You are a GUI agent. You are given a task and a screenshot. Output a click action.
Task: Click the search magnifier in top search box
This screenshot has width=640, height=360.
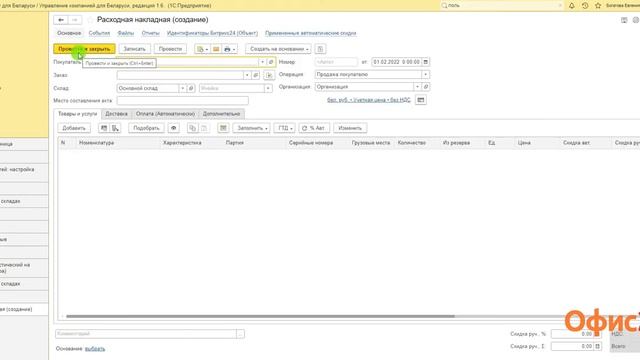pyautogui.click(x=444, y=6)
